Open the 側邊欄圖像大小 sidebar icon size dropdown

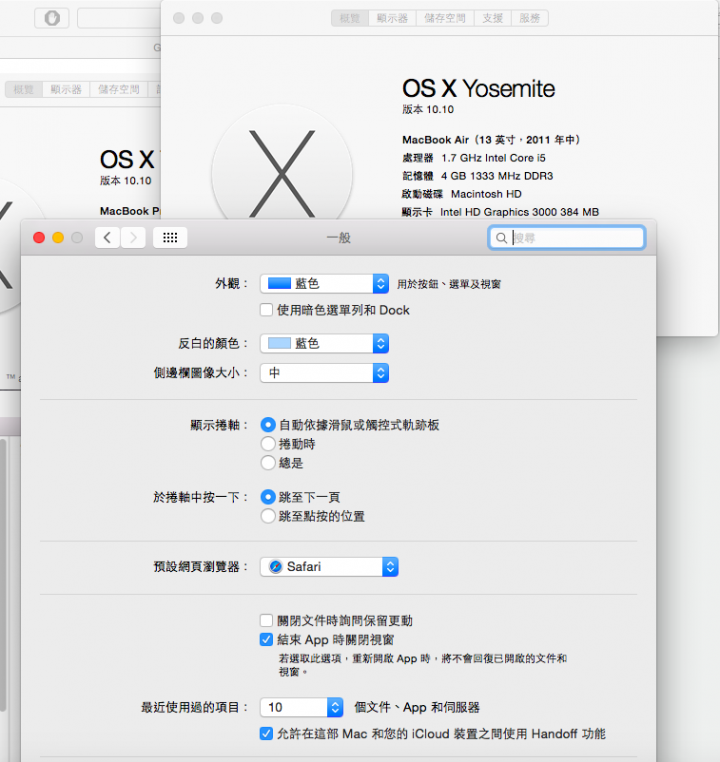tap(325, 373)
